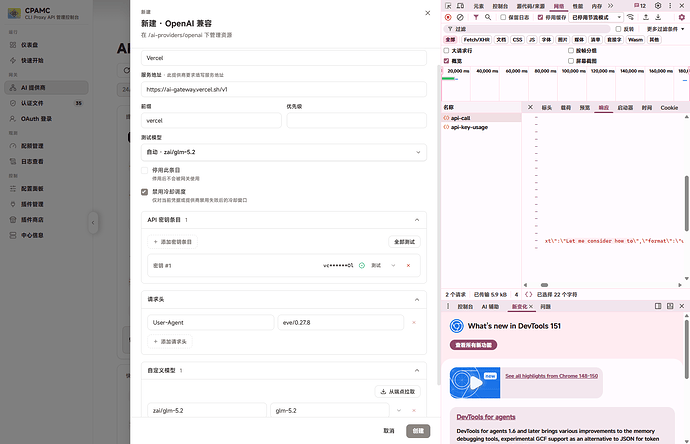The height and width of the screenshot is (444, 690).
Task: Expand key #1 chevron
Action: click(393, 265)
